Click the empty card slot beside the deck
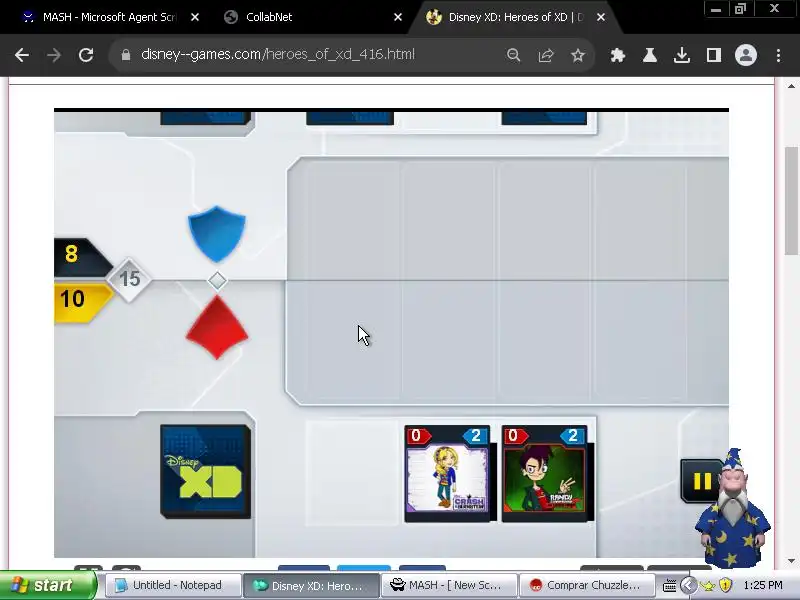 tap(351, 472)
